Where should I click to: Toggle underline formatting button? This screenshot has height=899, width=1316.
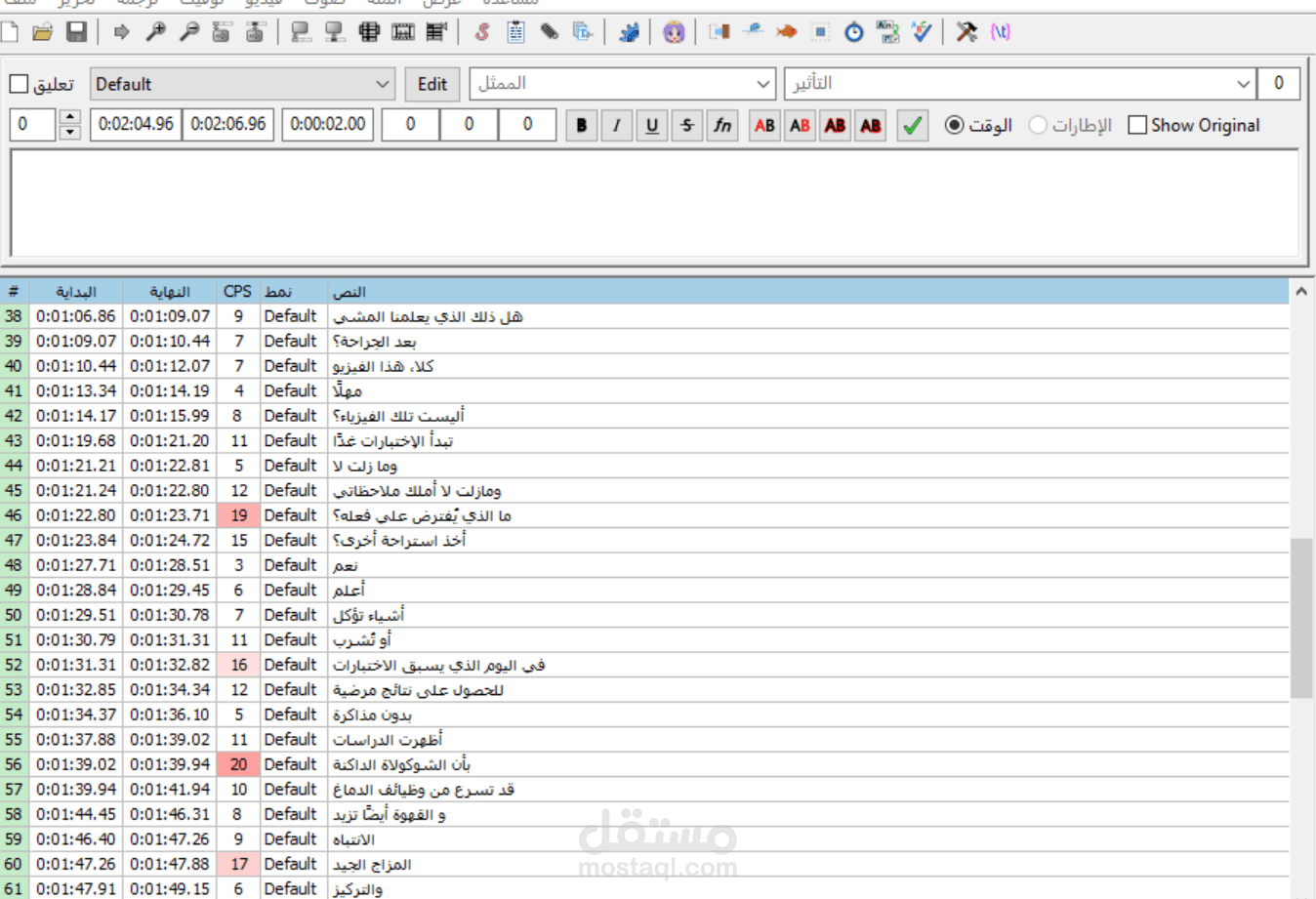(x=652, y=125)
